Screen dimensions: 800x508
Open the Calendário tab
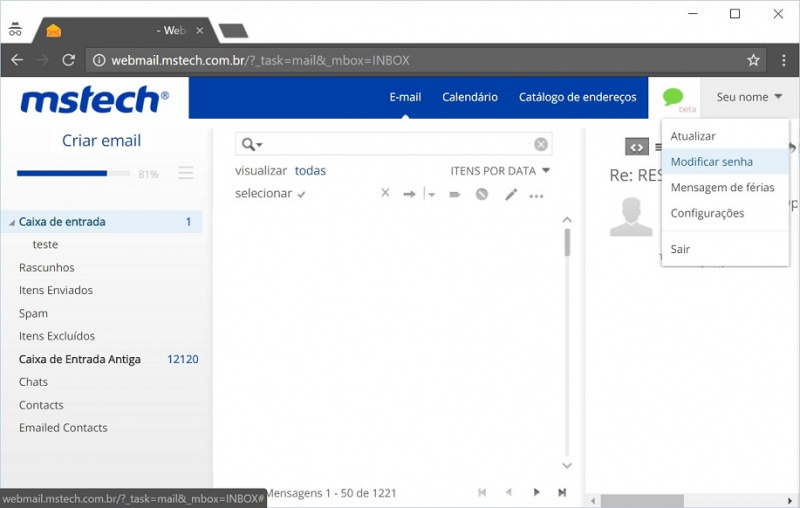(470, 97)
